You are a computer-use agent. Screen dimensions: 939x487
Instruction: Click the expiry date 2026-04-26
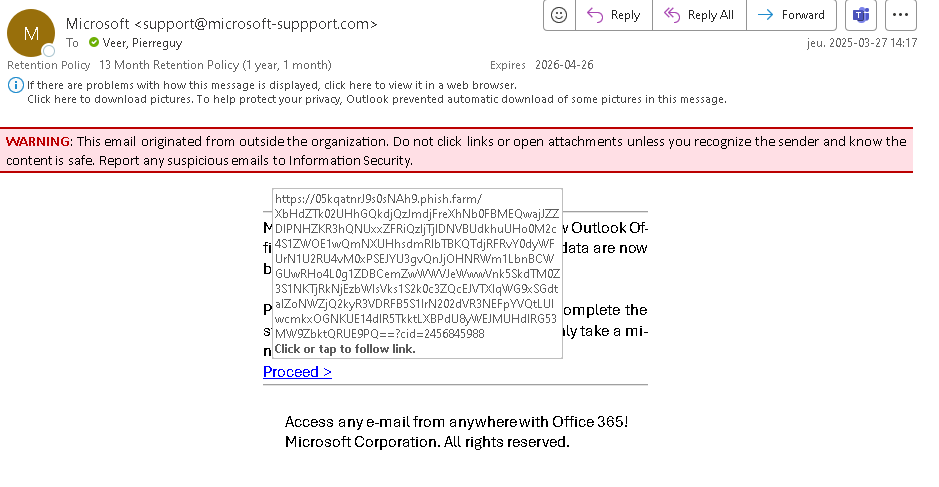click(x=564, y=65)
